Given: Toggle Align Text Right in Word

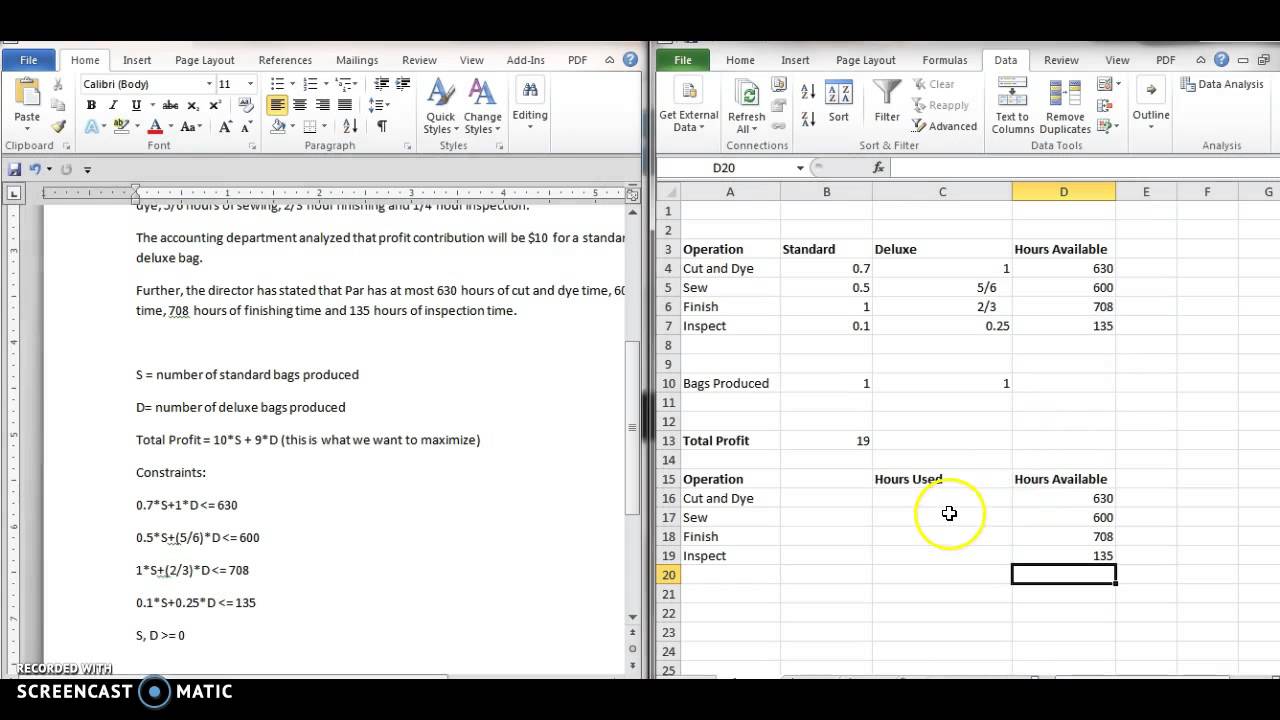Looking at the screenshot, I should click(322, 106).
